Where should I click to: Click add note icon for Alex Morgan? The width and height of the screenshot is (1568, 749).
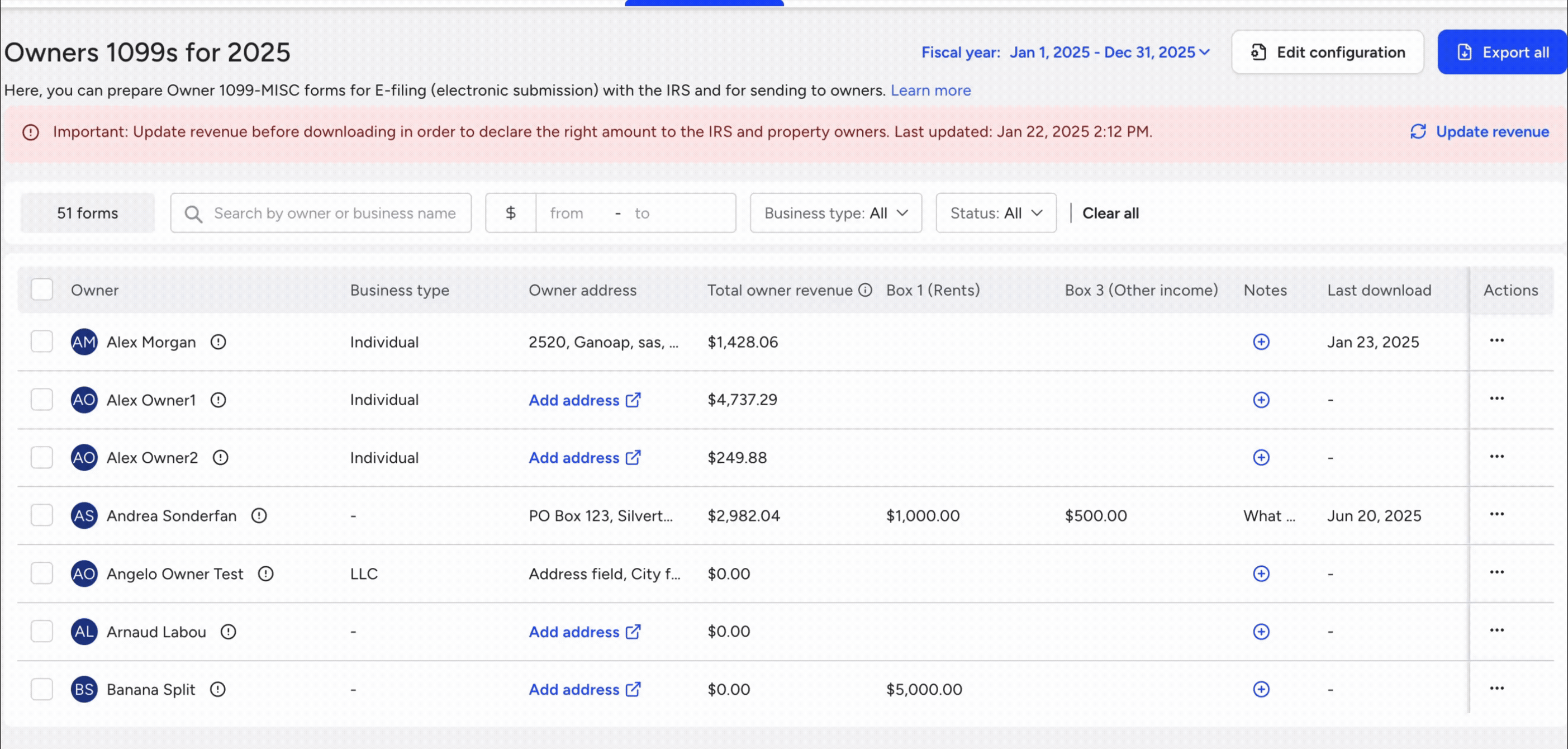click(x=1261, y=342)
